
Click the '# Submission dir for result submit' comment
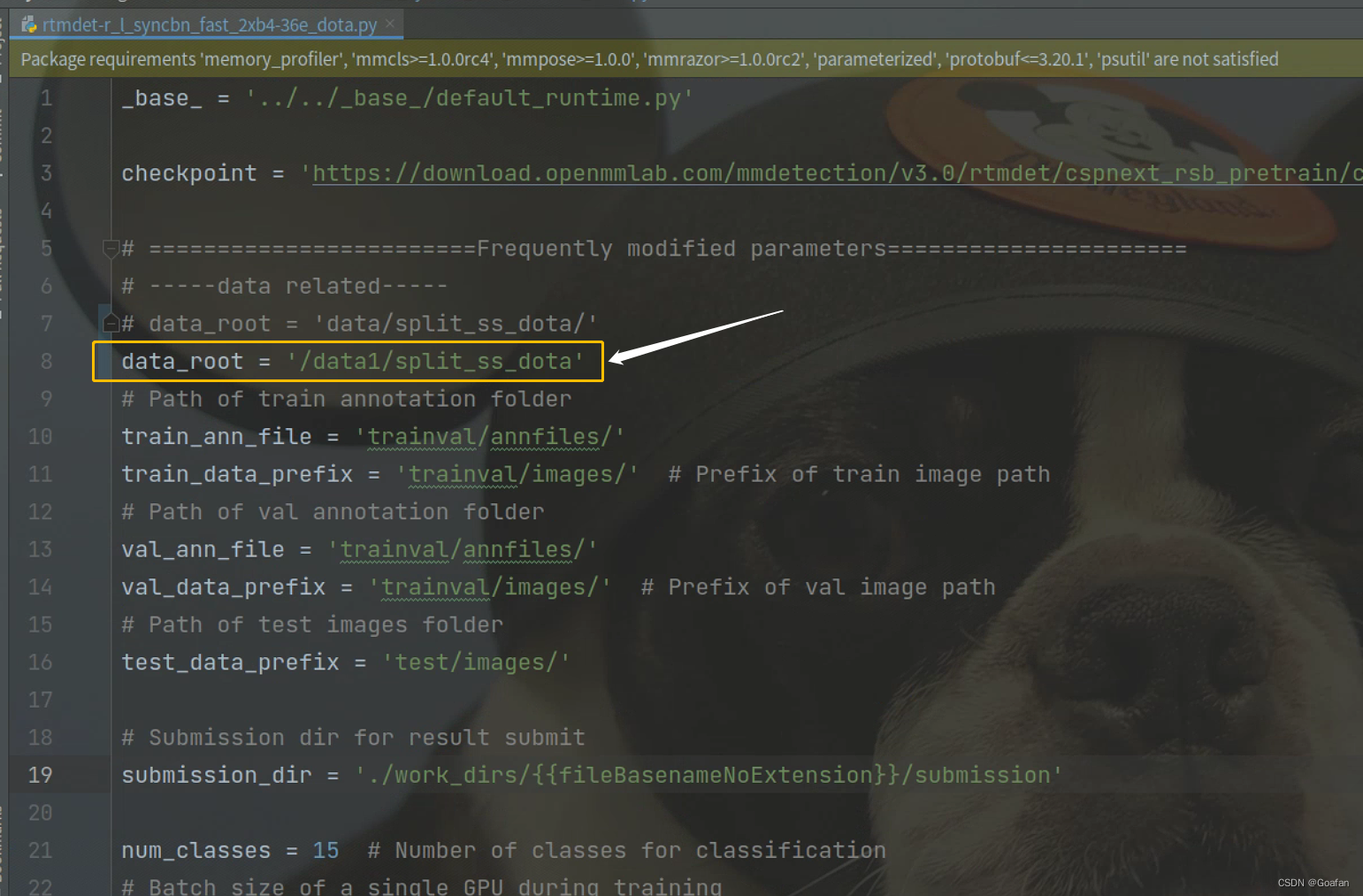[x=354, y=738]
